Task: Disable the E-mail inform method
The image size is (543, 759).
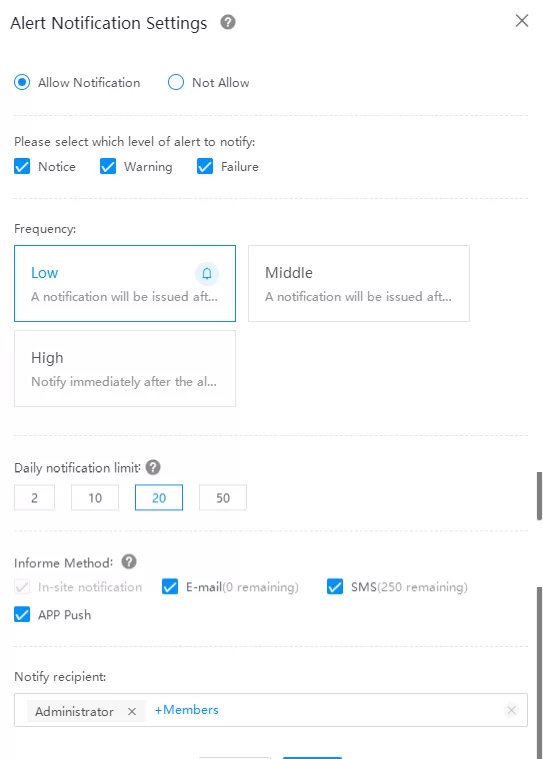Action: click(170, 587)
